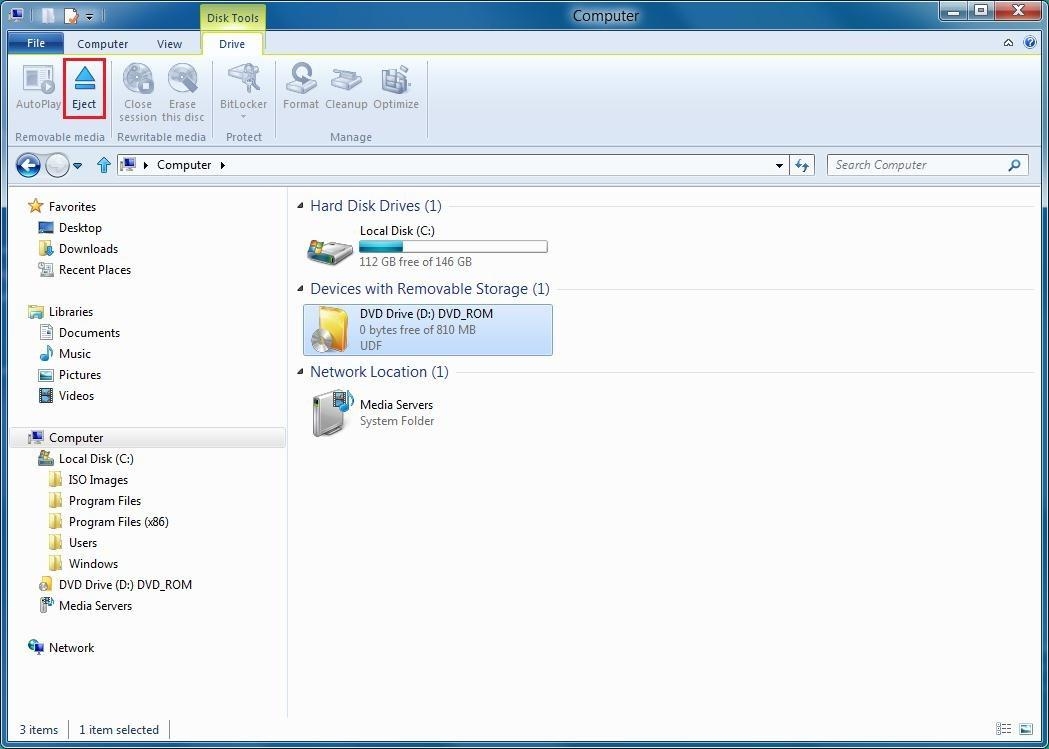Open the recent locations dropdown arrow
Viewport: 1049px width, 749px height.
tap(78, 166)
